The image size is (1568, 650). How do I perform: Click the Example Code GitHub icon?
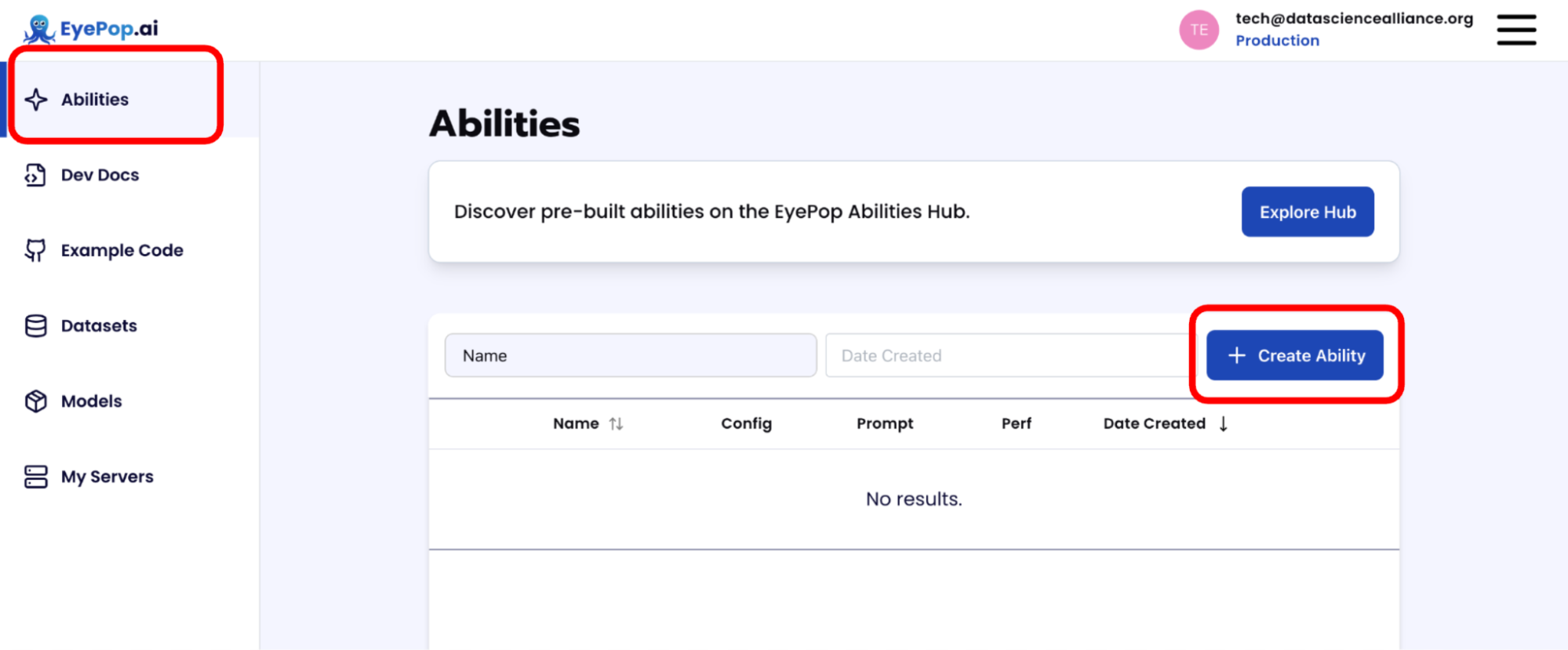click(35, 250)
